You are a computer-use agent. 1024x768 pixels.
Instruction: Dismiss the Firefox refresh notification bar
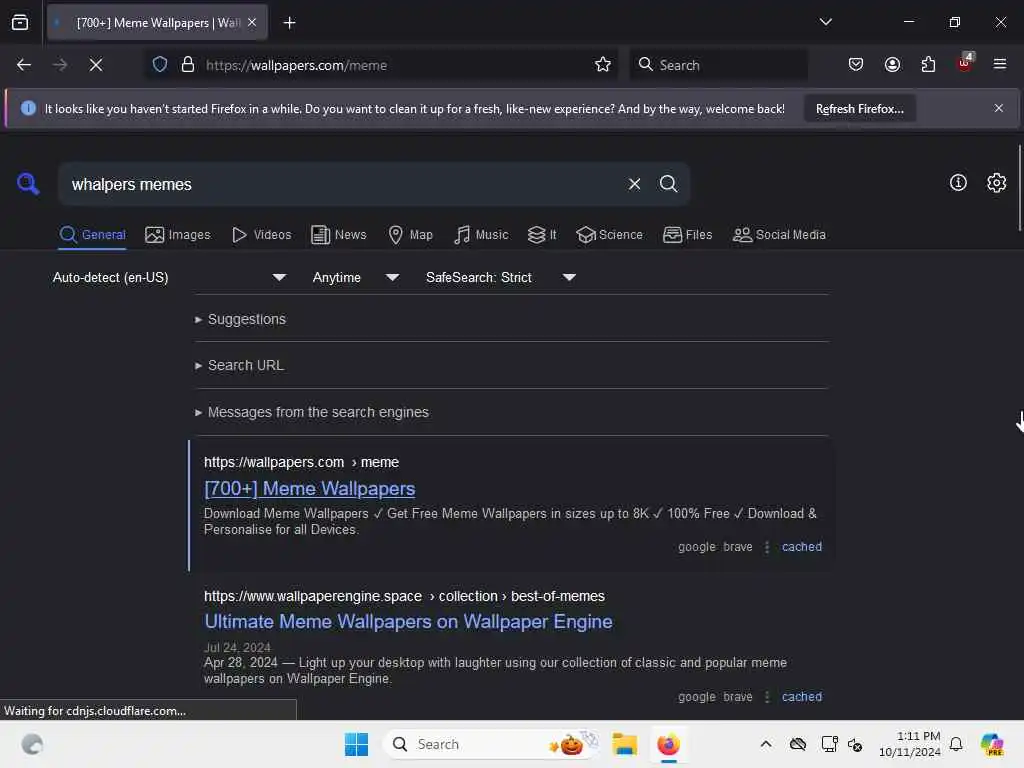point(999,108)
